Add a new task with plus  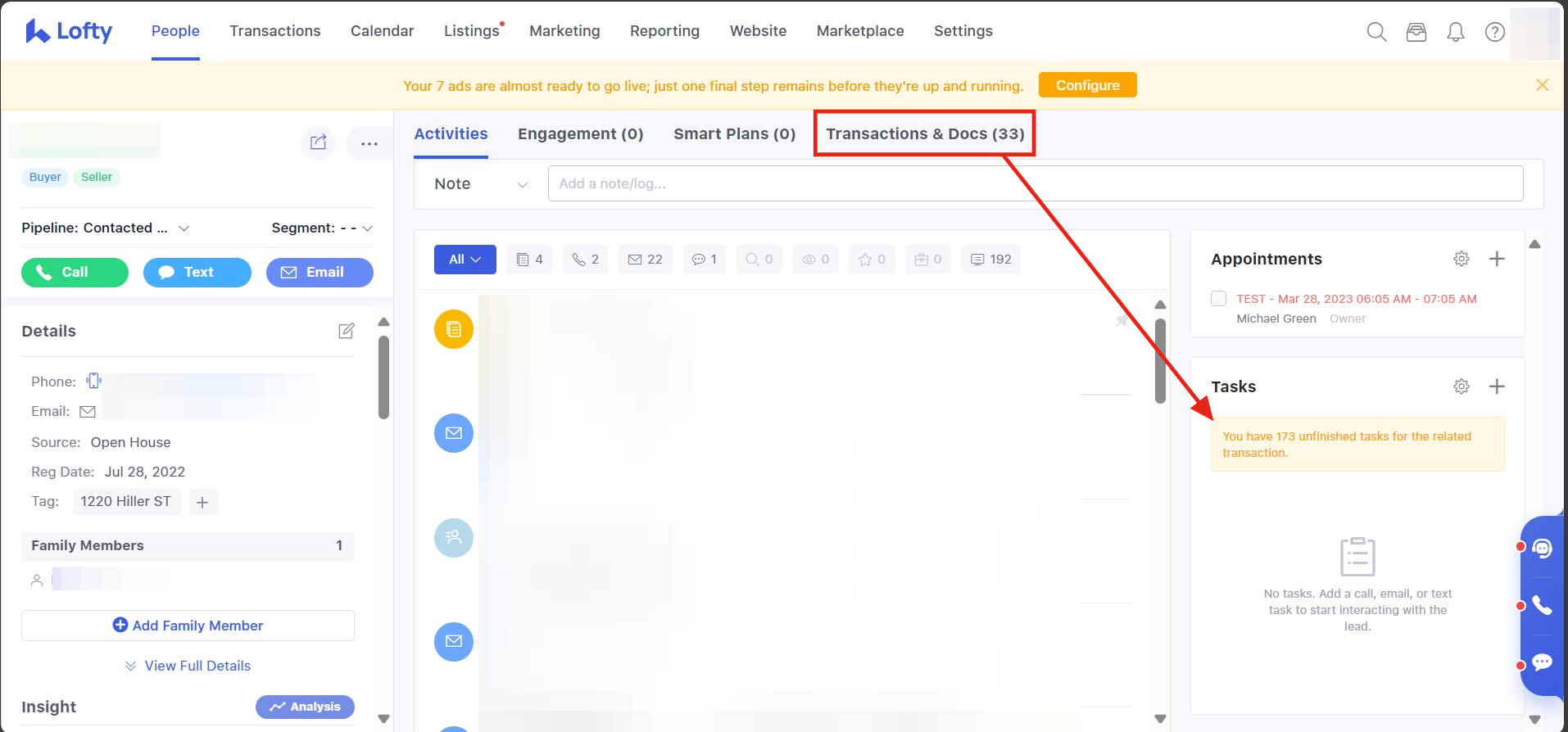pyautogui.click(x=1497, y=386)
